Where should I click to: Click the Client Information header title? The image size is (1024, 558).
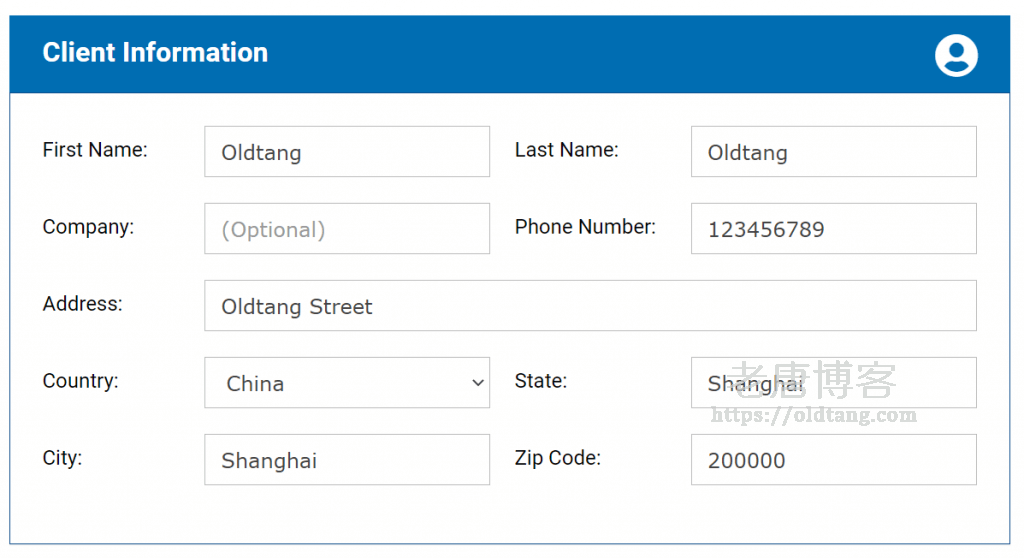point(155,53)
